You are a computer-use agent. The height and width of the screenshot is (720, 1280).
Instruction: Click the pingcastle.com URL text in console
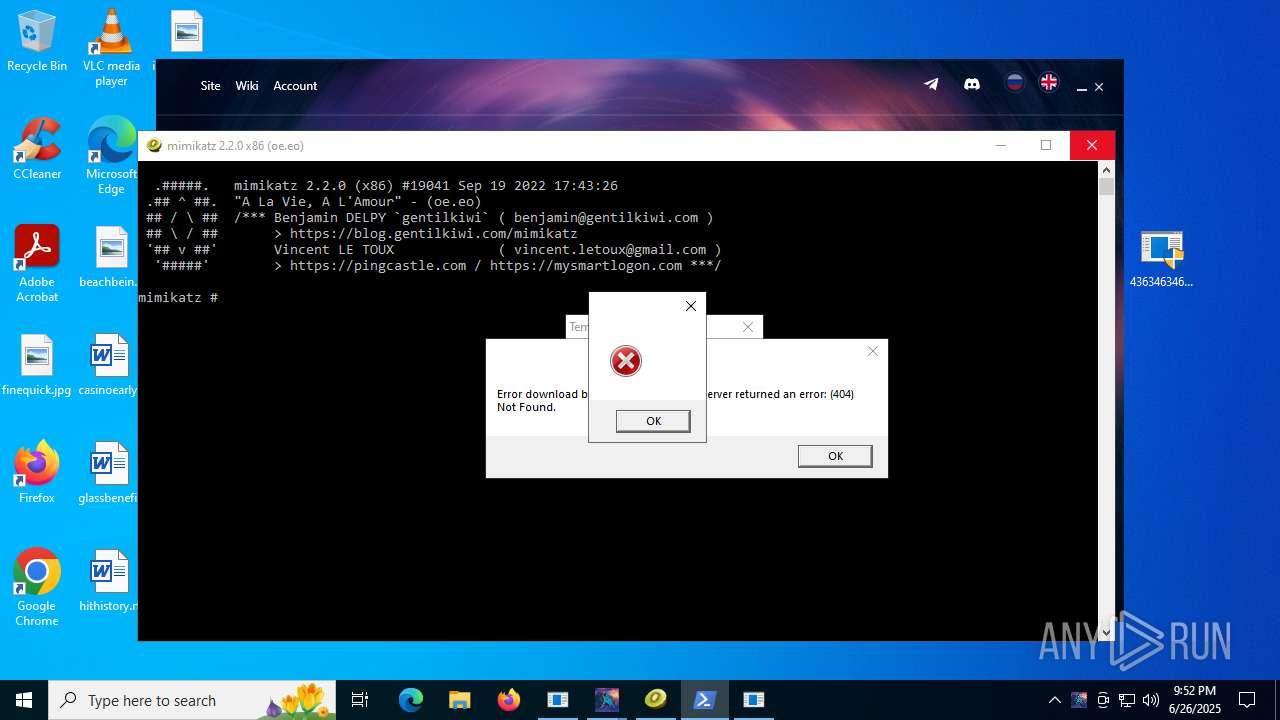(377, 266)
